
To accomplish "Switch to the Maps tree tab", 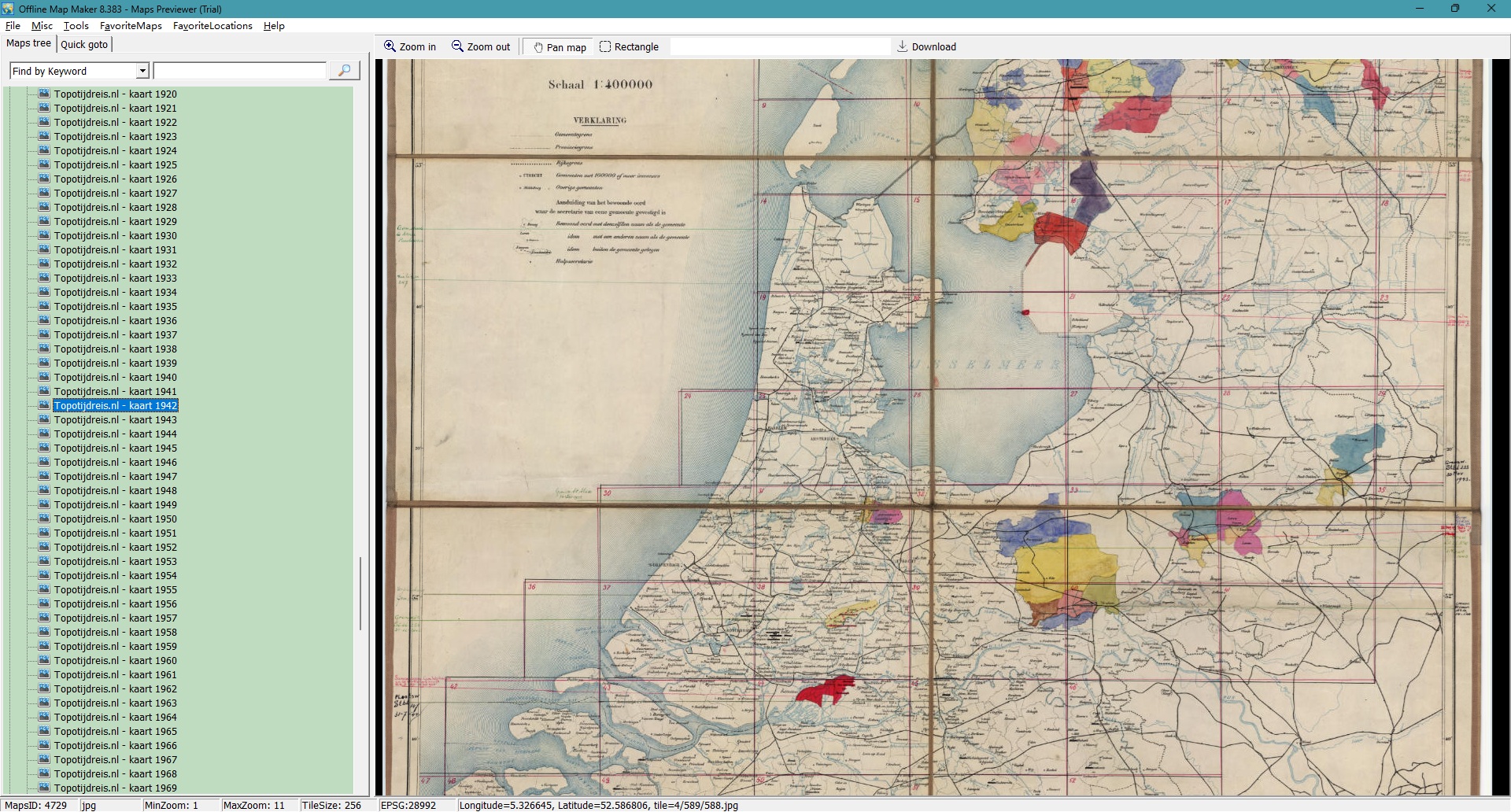I will click(28, 43).
